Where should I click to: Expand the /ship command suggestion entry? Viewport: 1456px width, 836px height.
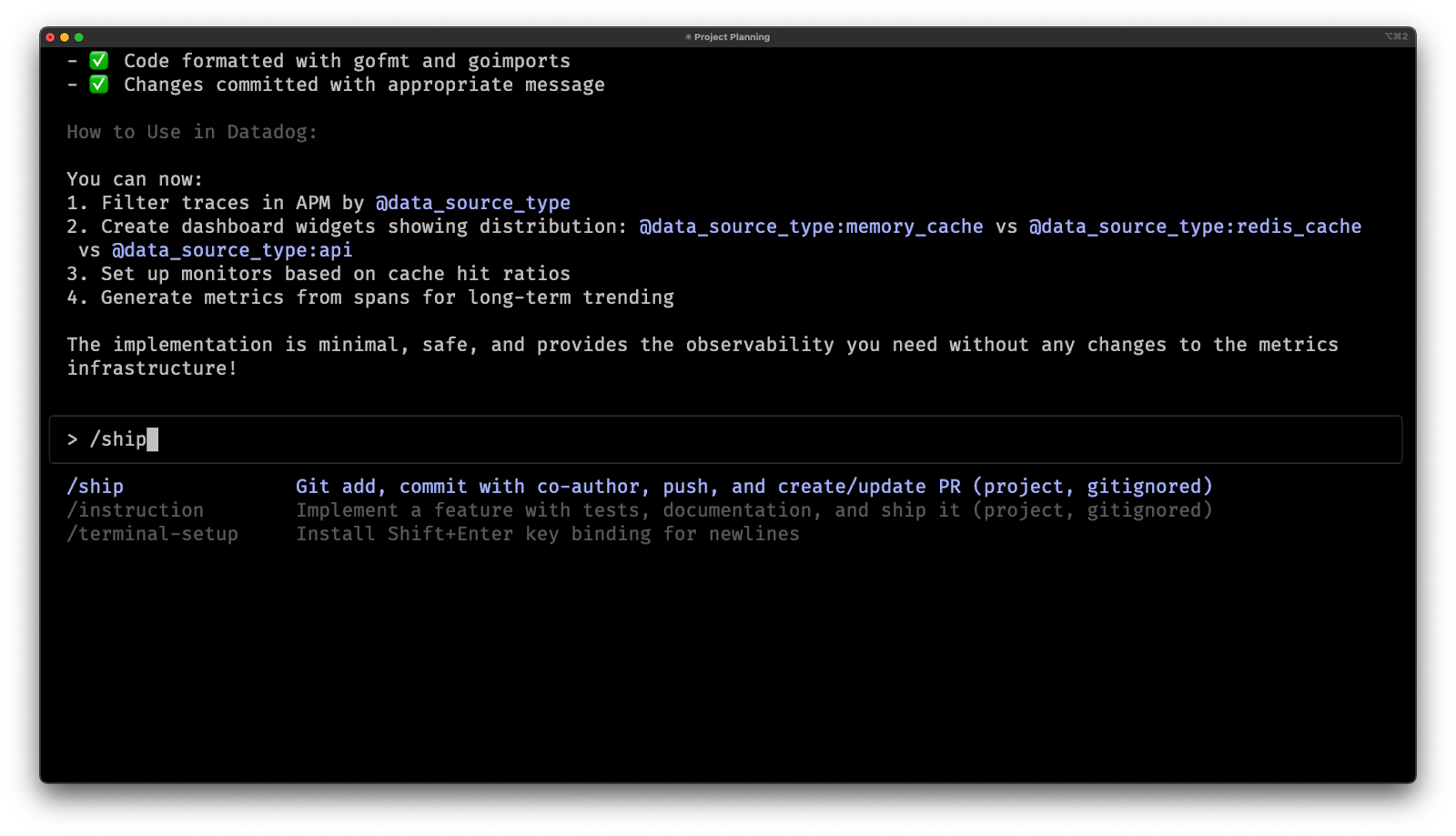coord(96,486)
